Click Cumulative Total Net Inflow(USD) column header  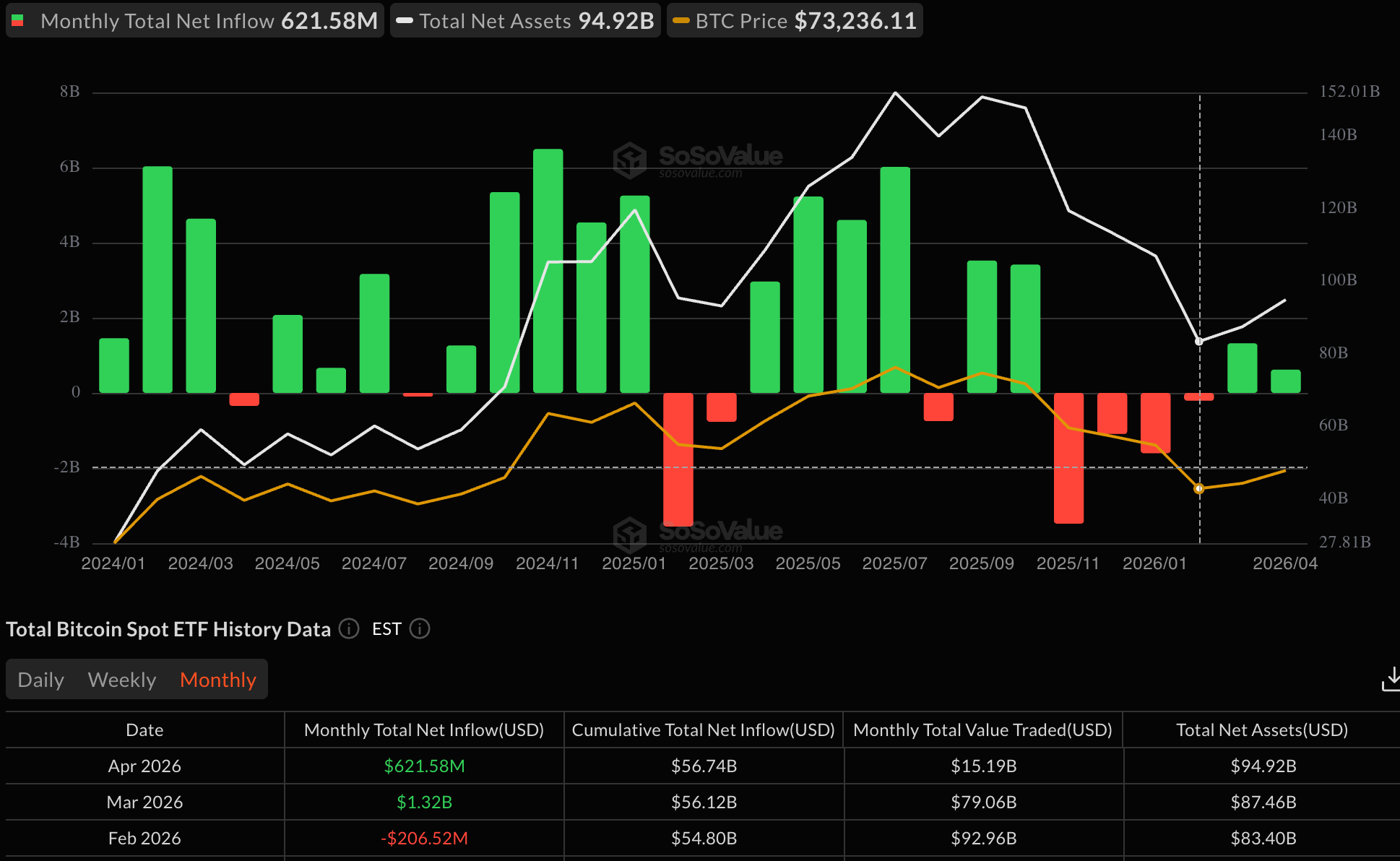(x=704, y=730)
